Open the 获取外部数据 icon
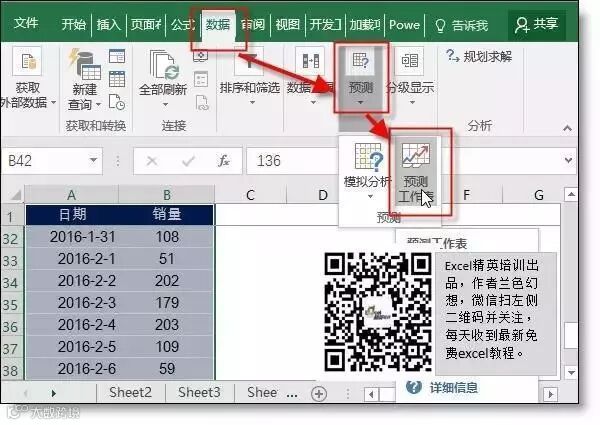 pyautogui.click(x=27, y=61)
